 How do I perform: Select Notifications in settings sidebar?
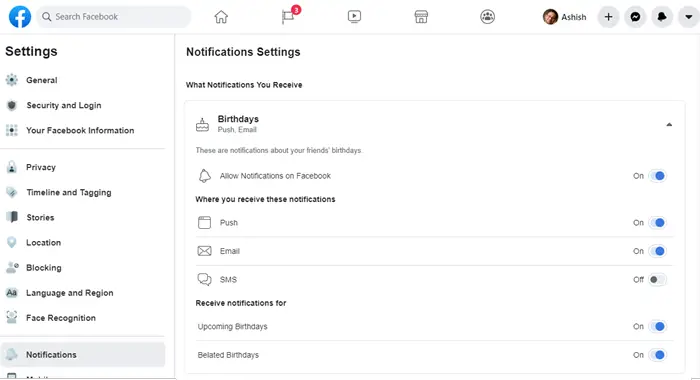[x=83, y=355]
